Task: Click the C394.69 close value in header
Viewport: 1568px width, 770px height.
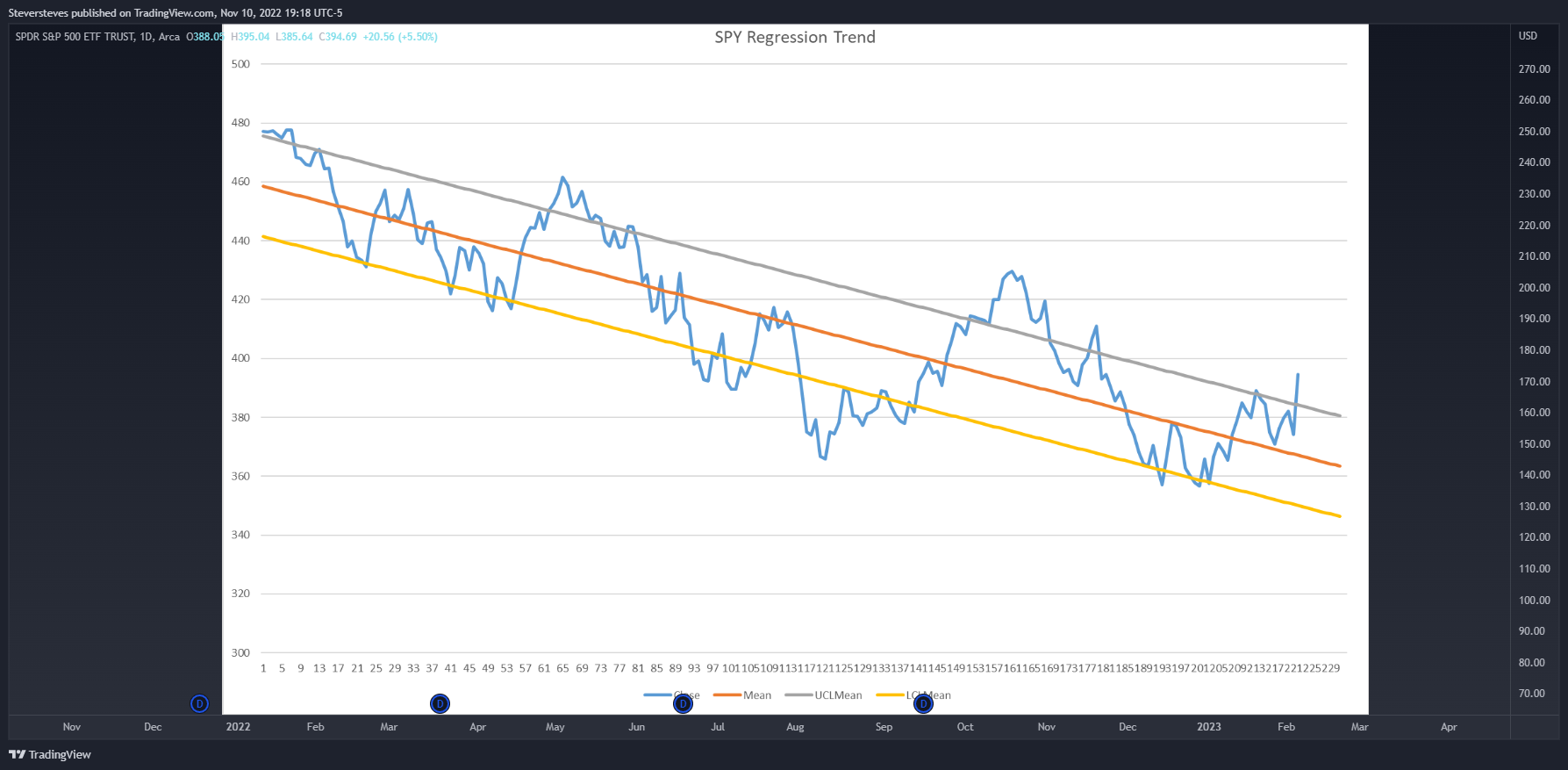Action: 338,37
